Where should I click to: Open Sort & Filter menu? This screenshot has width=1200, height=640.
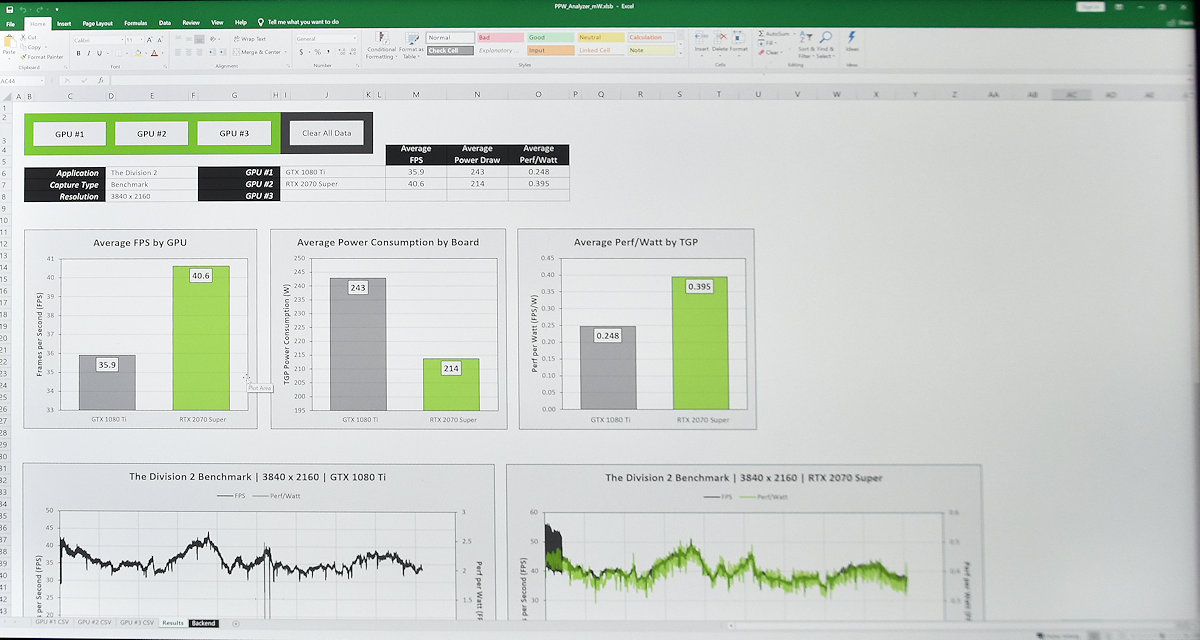click(x=805, y=45)
